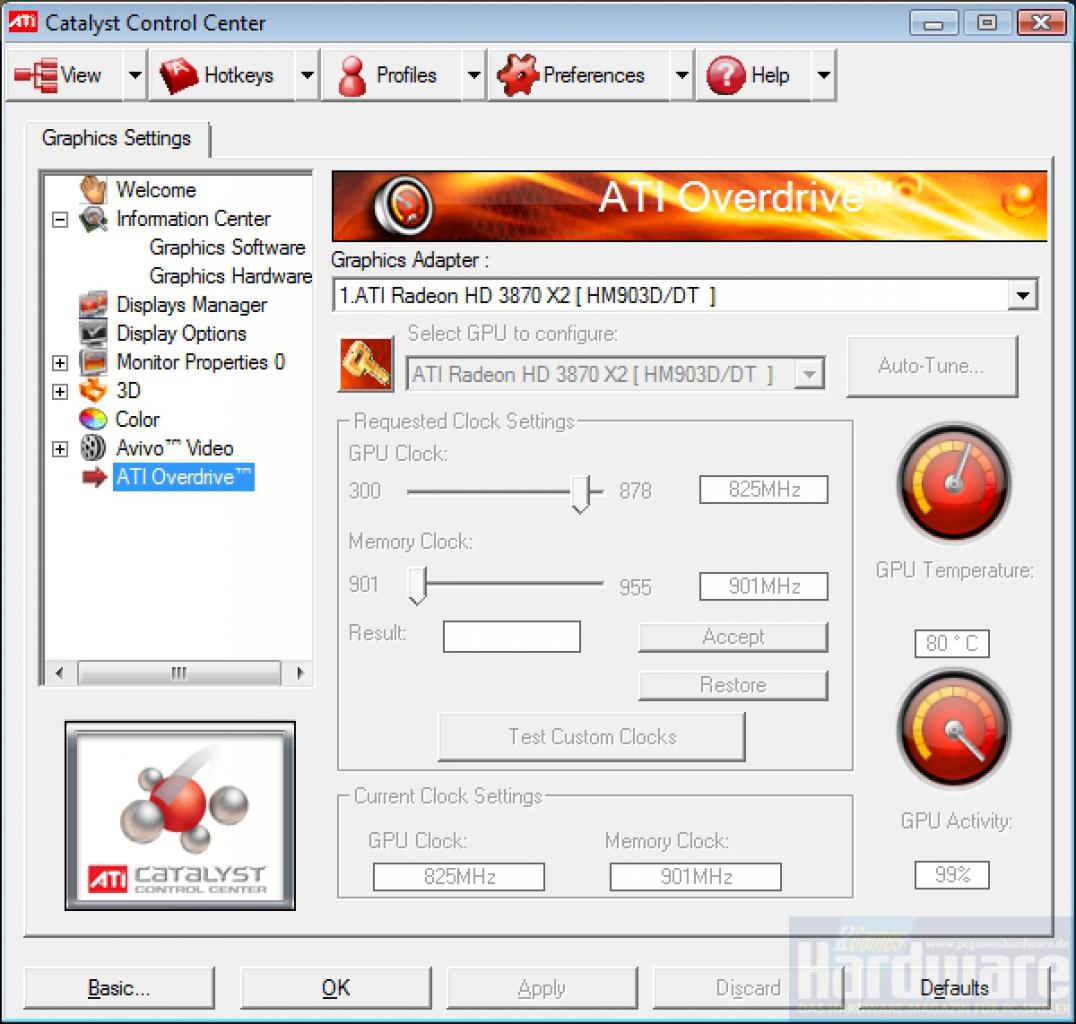Unlock Overdrive with the key icon

(x=366, y=364)
